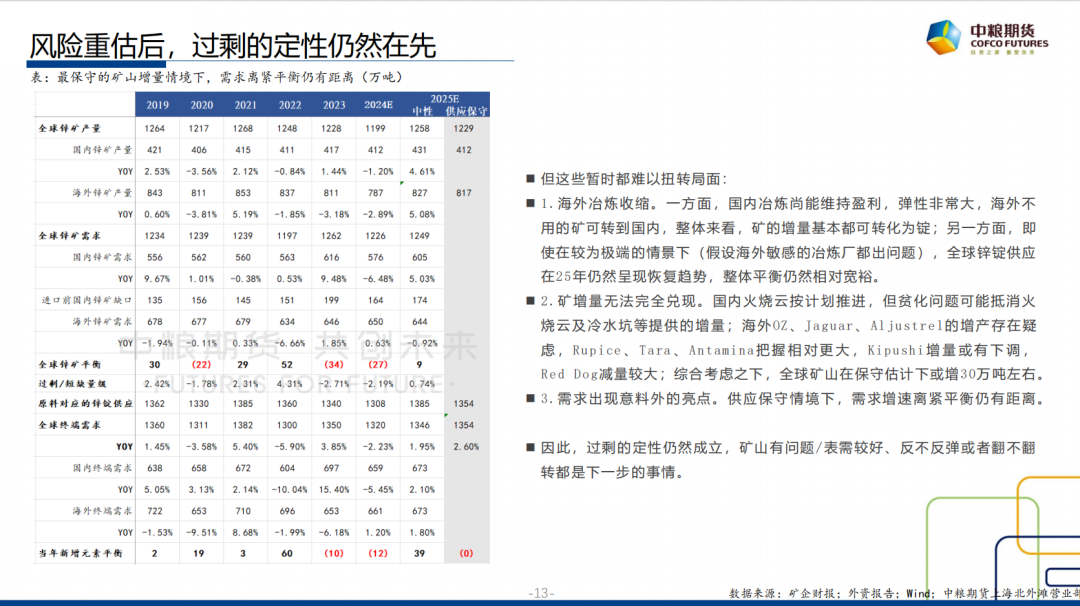Click the 2022 column header
1080x606 pixels.
coord(289,105)
